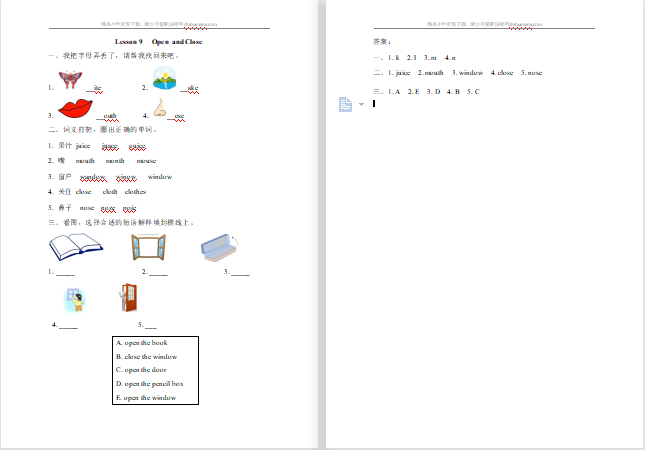Click option 'D. open the pencil box'
The image size is (645, 450).
pos(150,384)
